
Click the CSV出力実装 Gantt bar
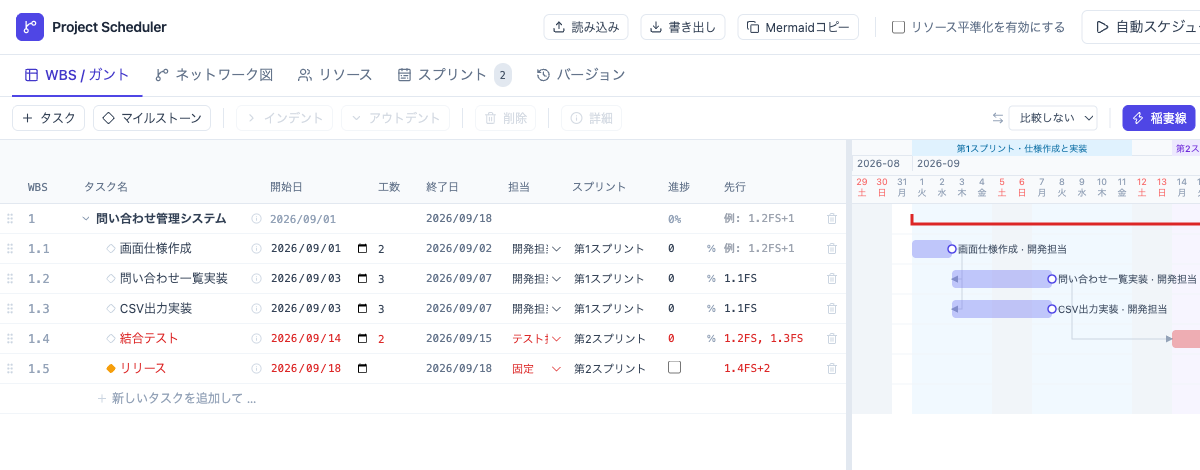click(x=1001, y=309)
